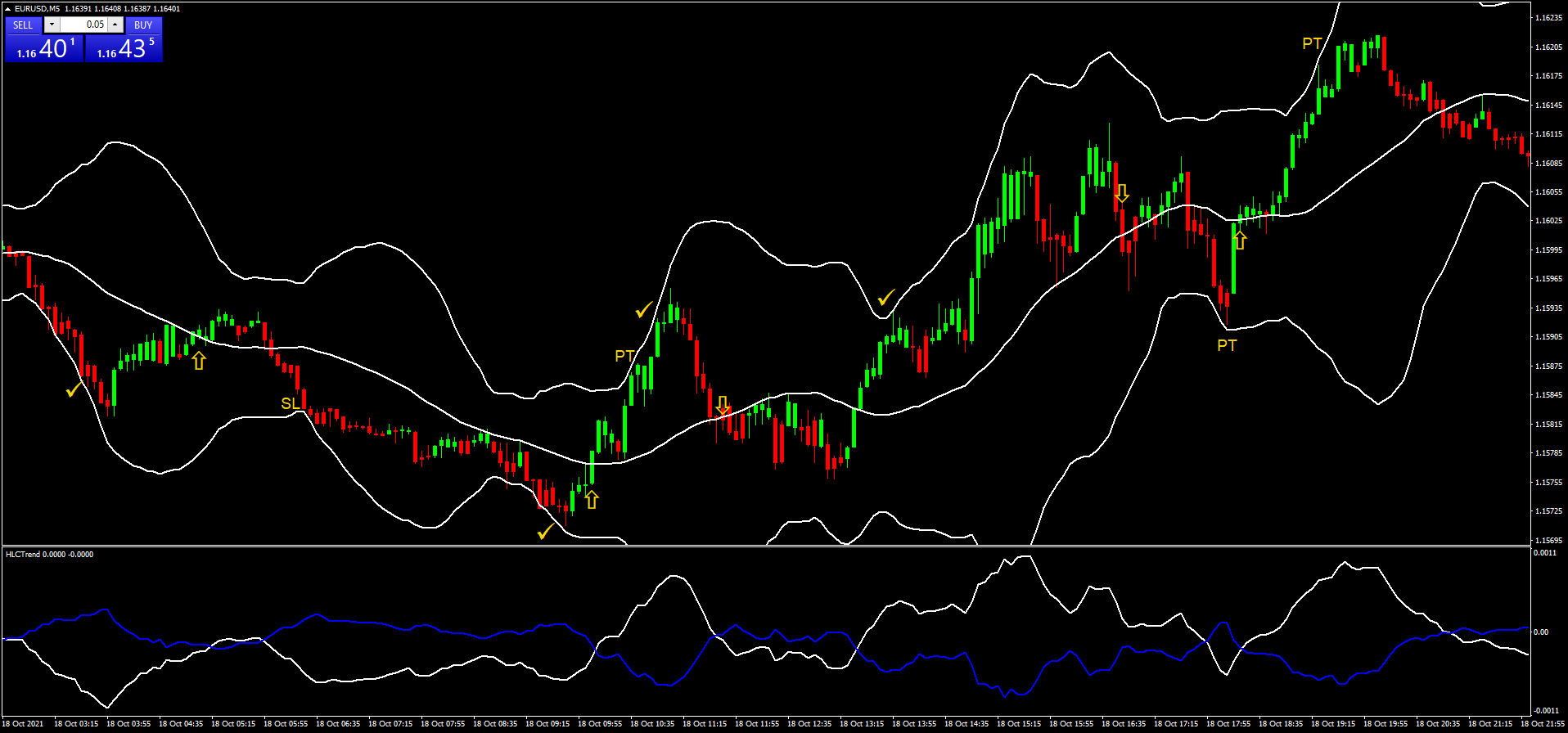The image size is (1568, 733).
Task: Click the PT label below the 17:55 candles
Action: 1227,345
